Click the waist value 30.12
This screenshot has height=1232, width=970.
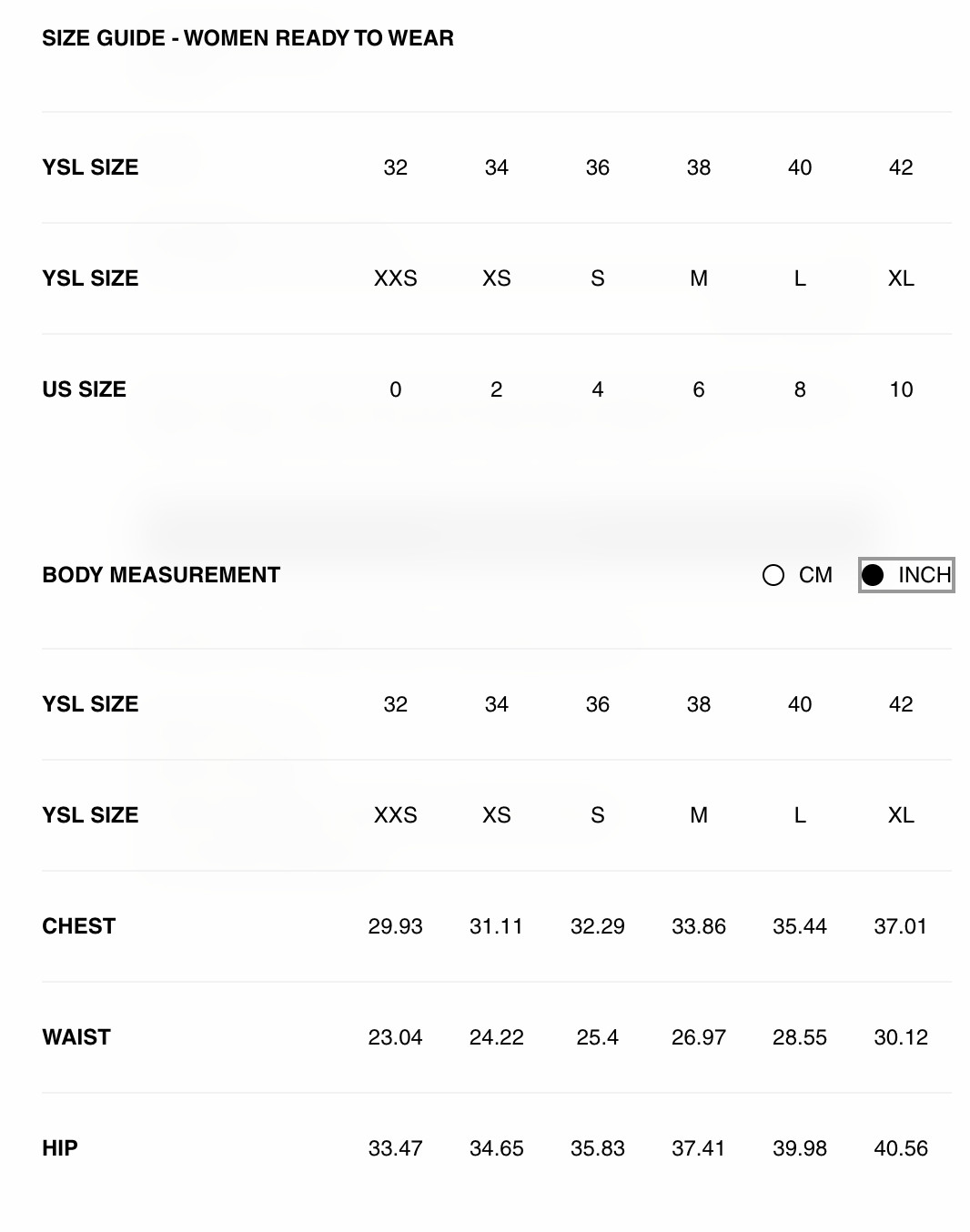(x=901, y=1037)
